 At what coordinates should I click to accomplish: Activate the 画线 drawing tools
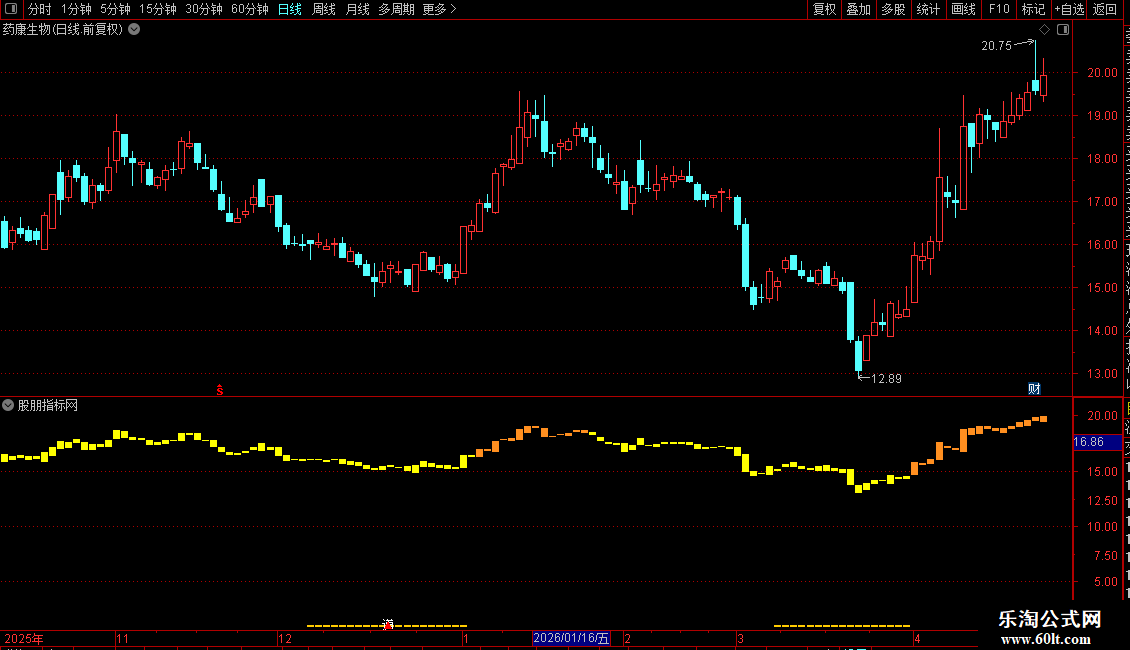(x=963, y=9)
